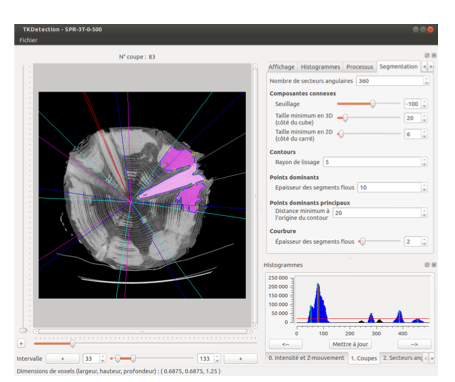Click button left of Intervalle minimum box

coord(63,359)
